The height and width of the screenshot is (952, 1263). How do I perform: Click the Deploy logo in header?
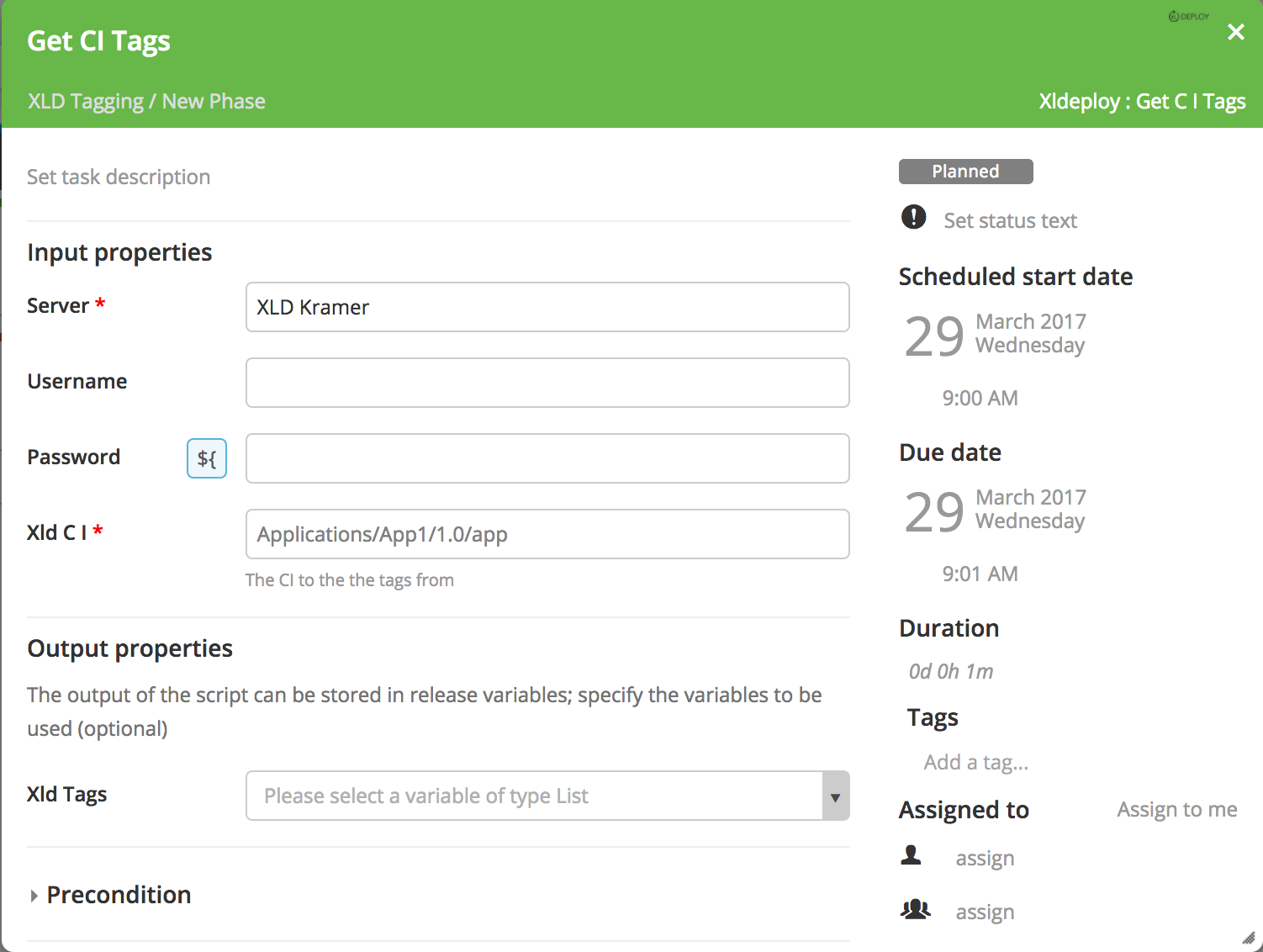(x=1189, y=16)
